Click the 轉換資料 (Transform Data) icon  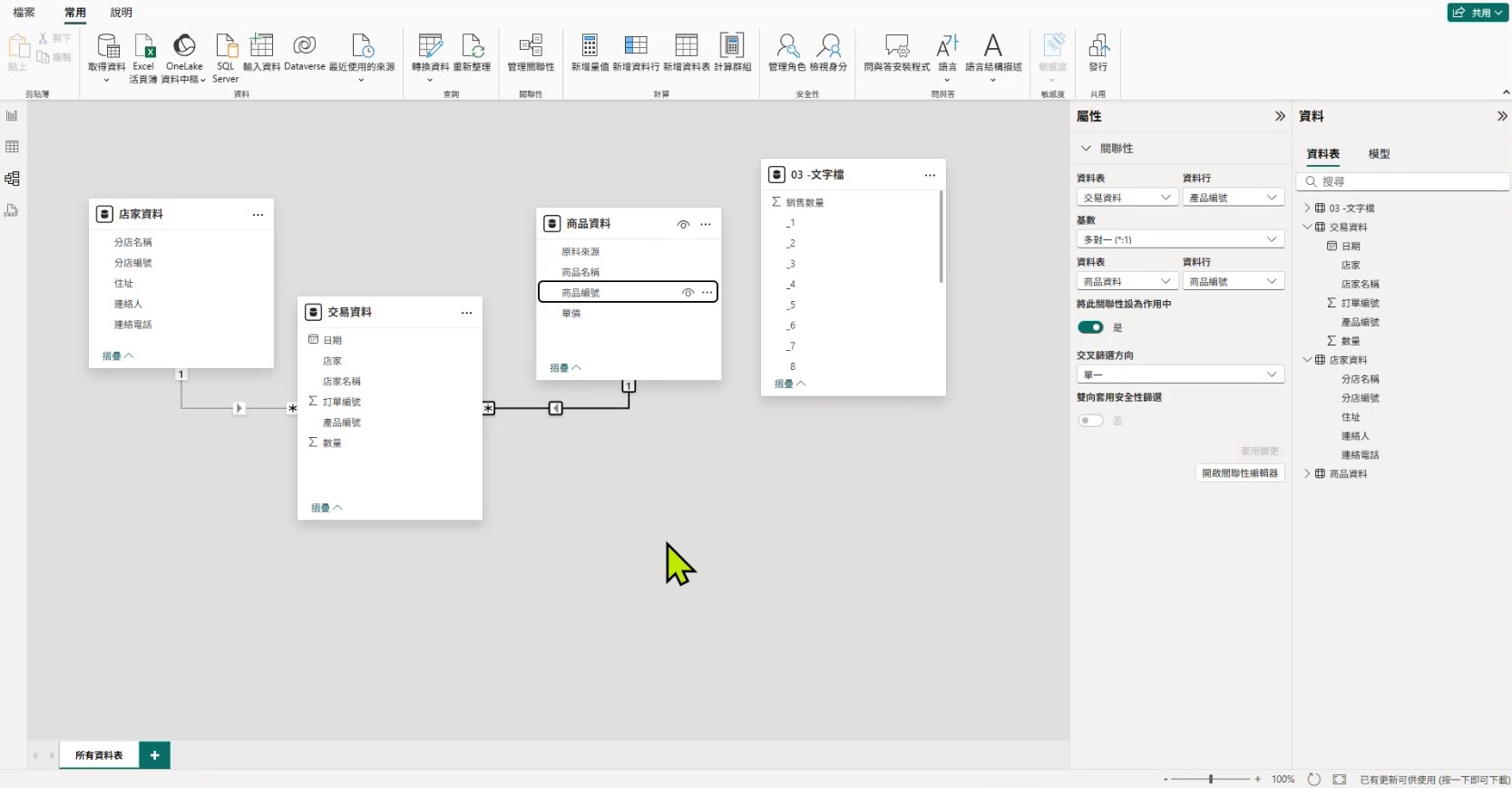click(x=430, y=47)
